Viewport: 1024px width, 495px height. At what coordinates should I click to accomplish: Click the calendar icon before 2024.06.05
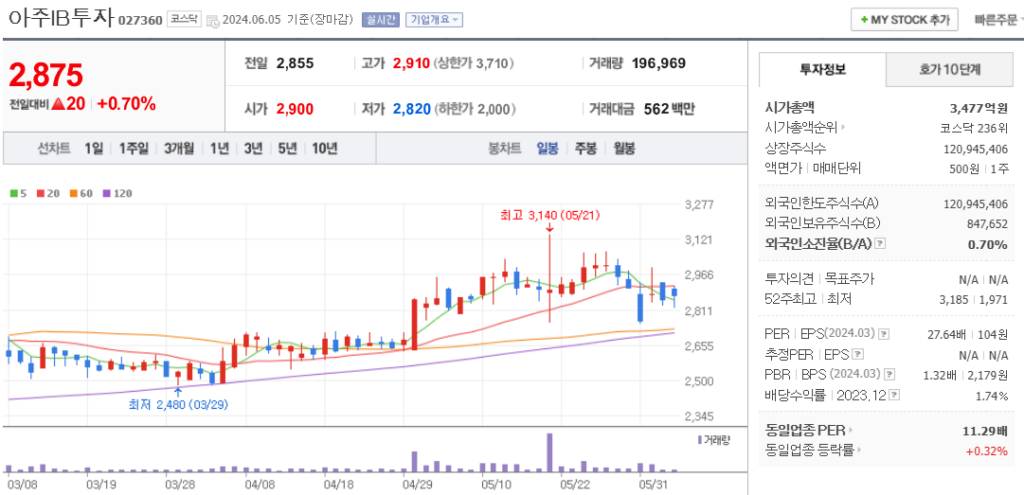click(213, 20)
